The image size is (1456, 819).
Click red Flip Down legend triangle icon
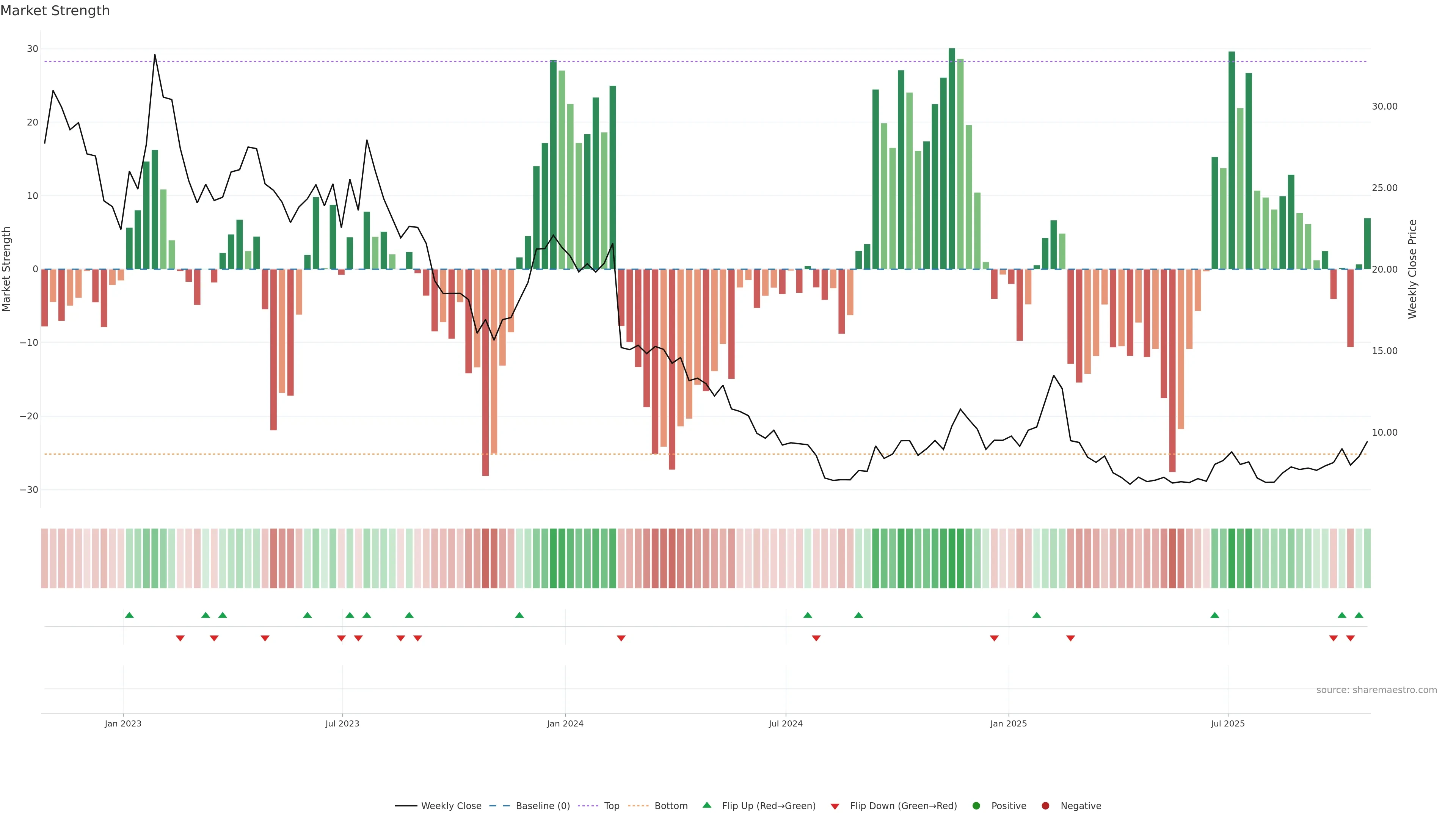click(x=835, y=806)
